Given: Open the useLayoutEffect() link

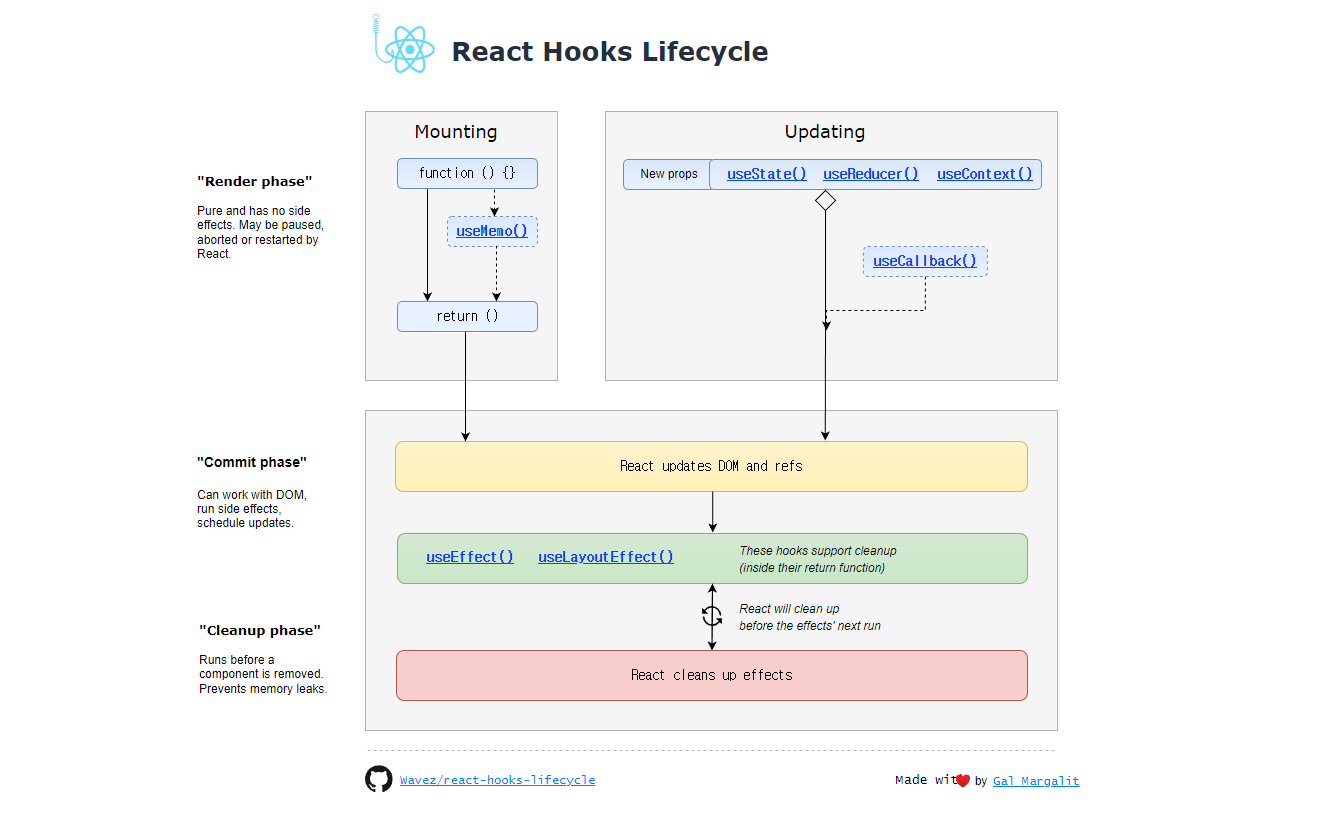Looking at the screenshot, I should click(x=606, y=557).
